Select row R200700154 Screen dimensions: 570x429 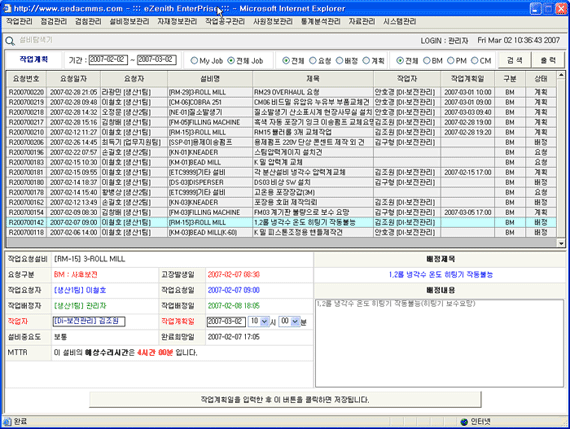tap(282, 212)
